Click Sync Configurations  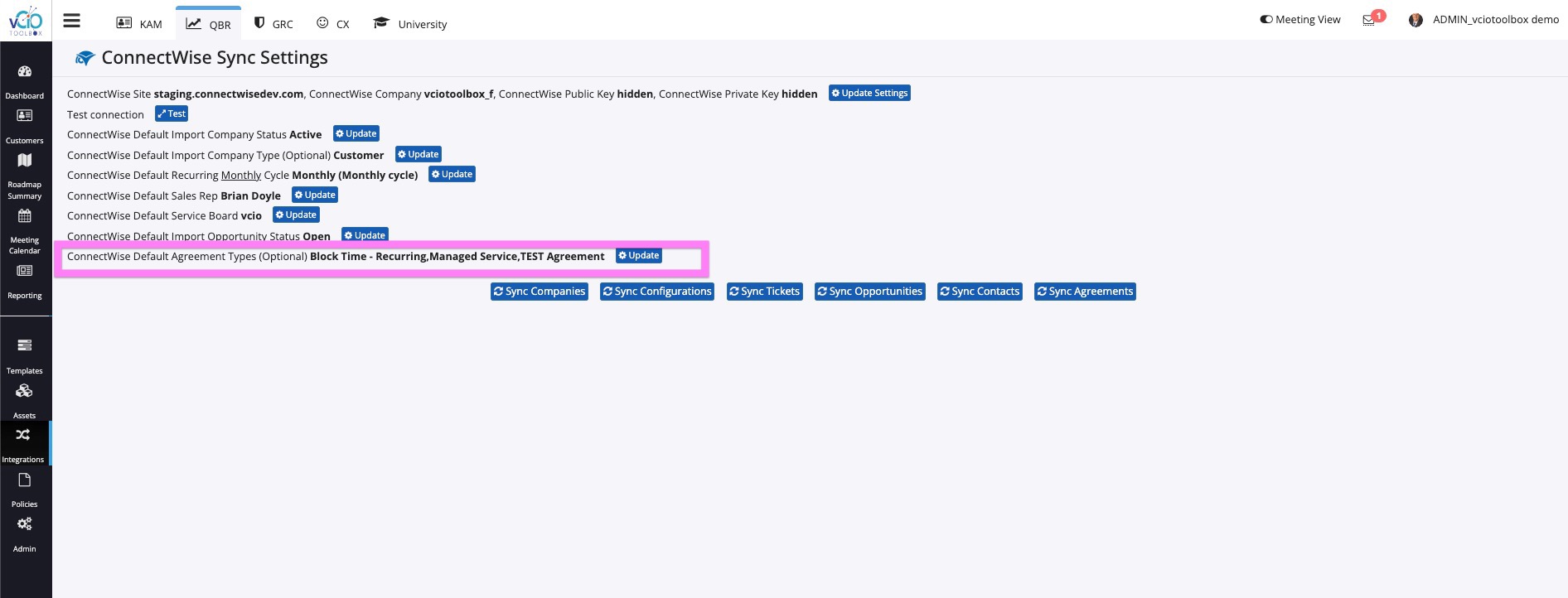click(x=657, y=292)
